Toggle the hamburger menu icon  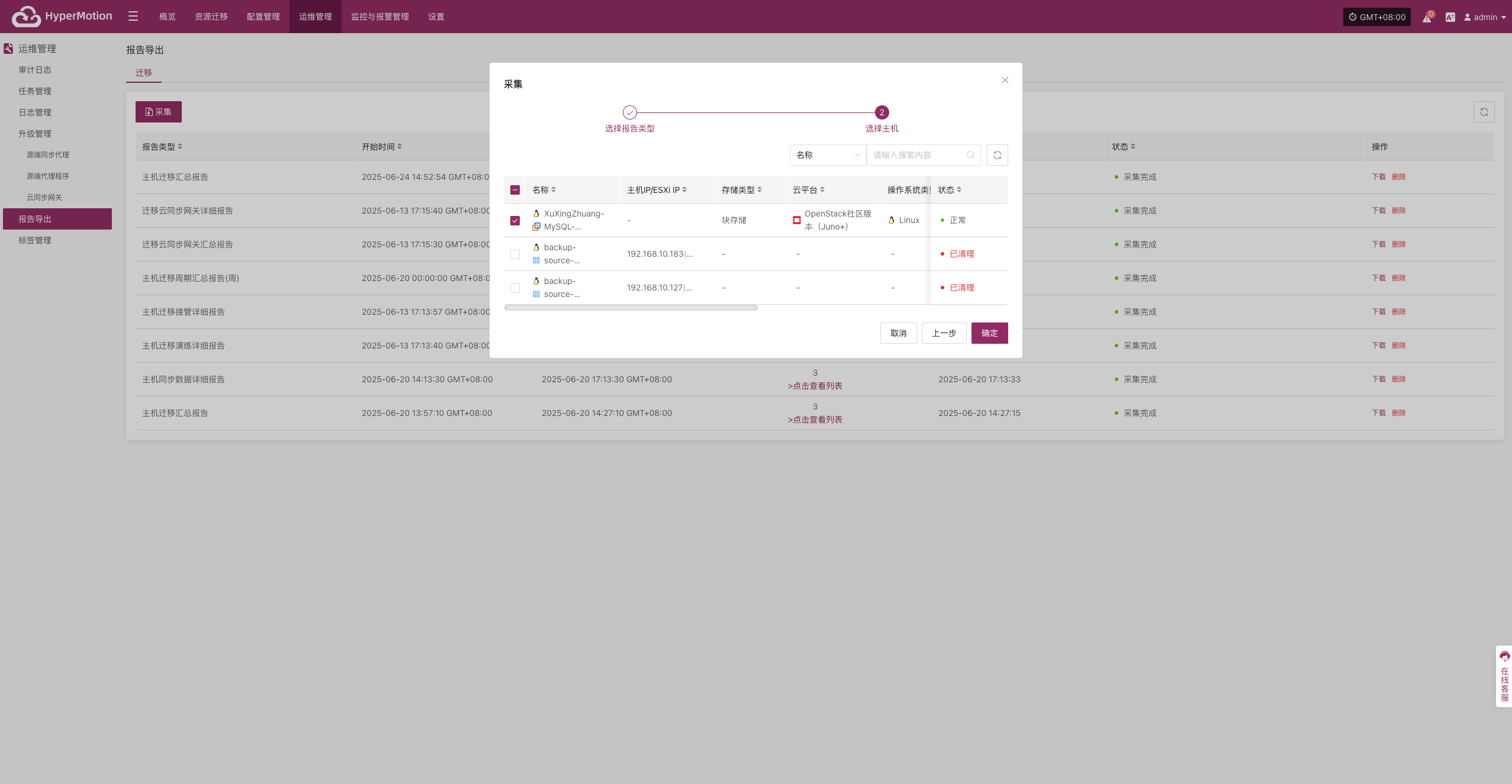tap(133, 17)
